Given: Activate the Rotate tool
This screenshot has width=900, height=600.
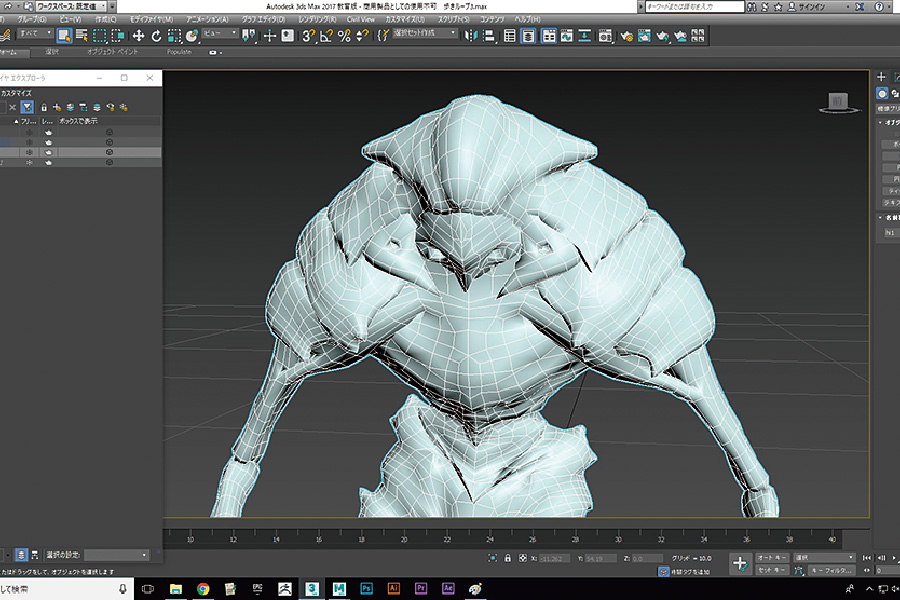Looking at the screenshot, I should (x=157, y=35).
